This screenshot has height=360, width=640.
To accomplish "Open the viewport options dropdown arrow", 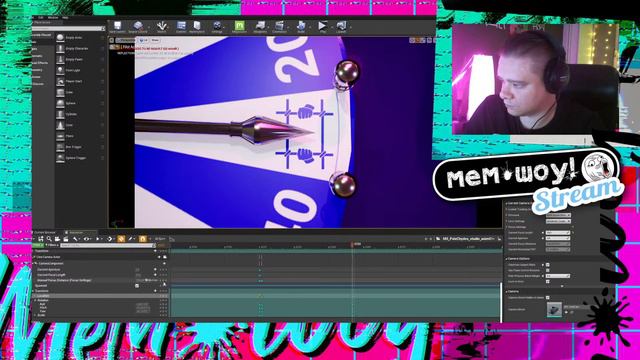I will [x=111, y=40].
